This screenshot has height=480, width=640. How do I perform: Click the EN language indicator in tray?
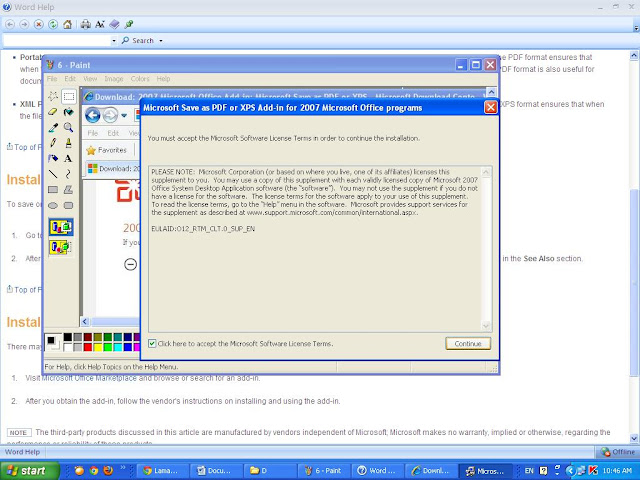click(529, 471)
